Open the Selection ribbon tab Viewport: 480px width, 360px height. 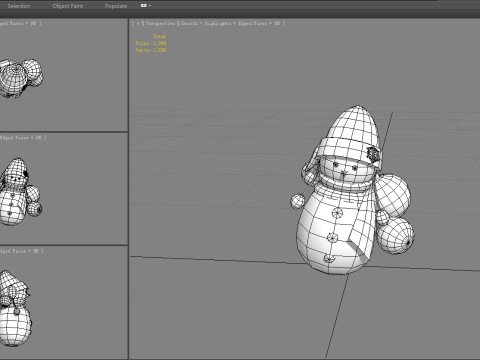point(19,6)
